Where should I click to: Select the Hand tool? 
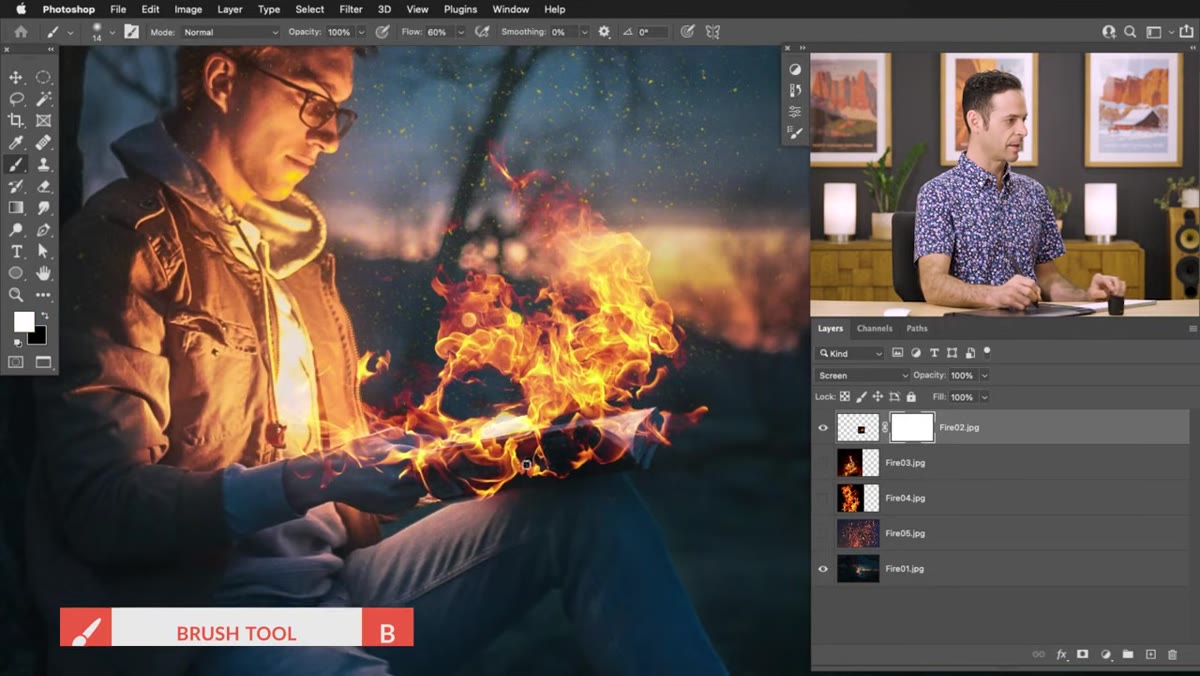click(43, 273)
